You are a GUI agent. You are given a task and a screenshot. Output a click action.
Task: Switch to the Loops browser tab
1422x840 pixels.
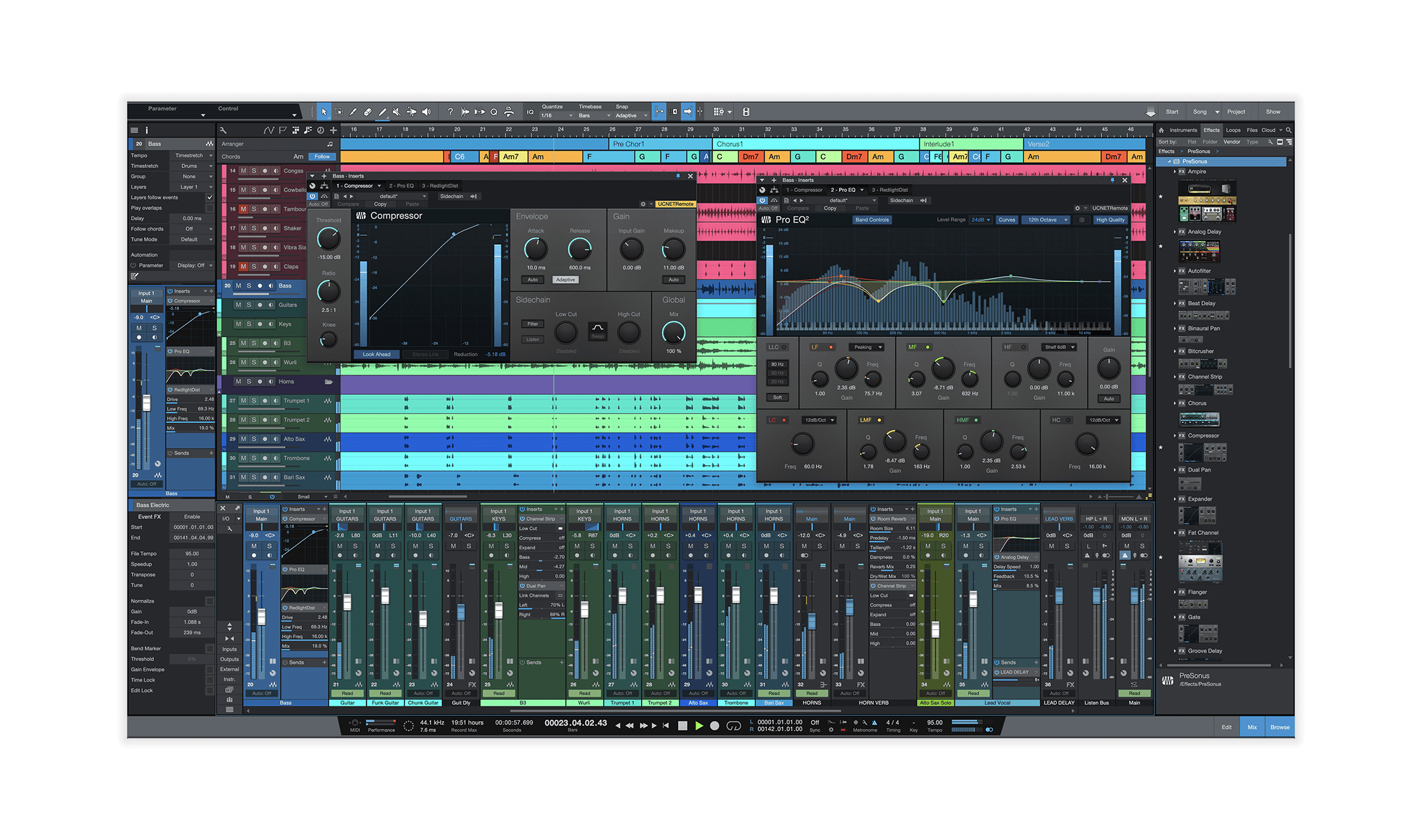1233,130
